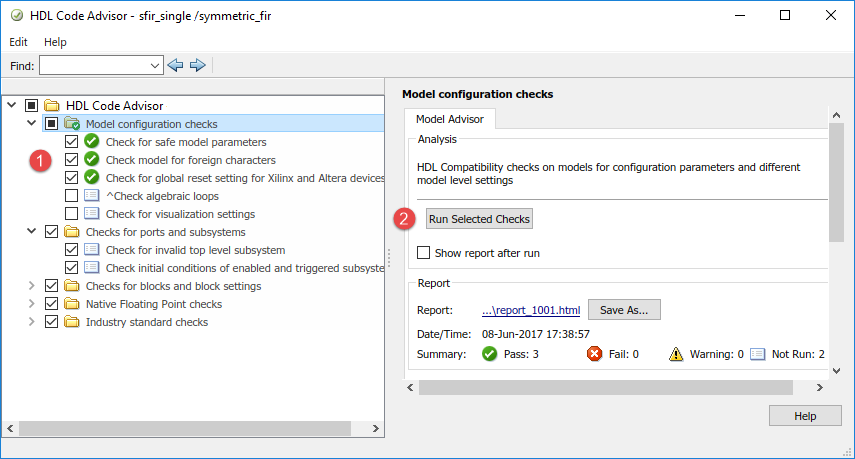Enable the Check algebraic loops checkbox
Image resolution: width=855 pixels, height=459 pixels.
coord(71,196)
